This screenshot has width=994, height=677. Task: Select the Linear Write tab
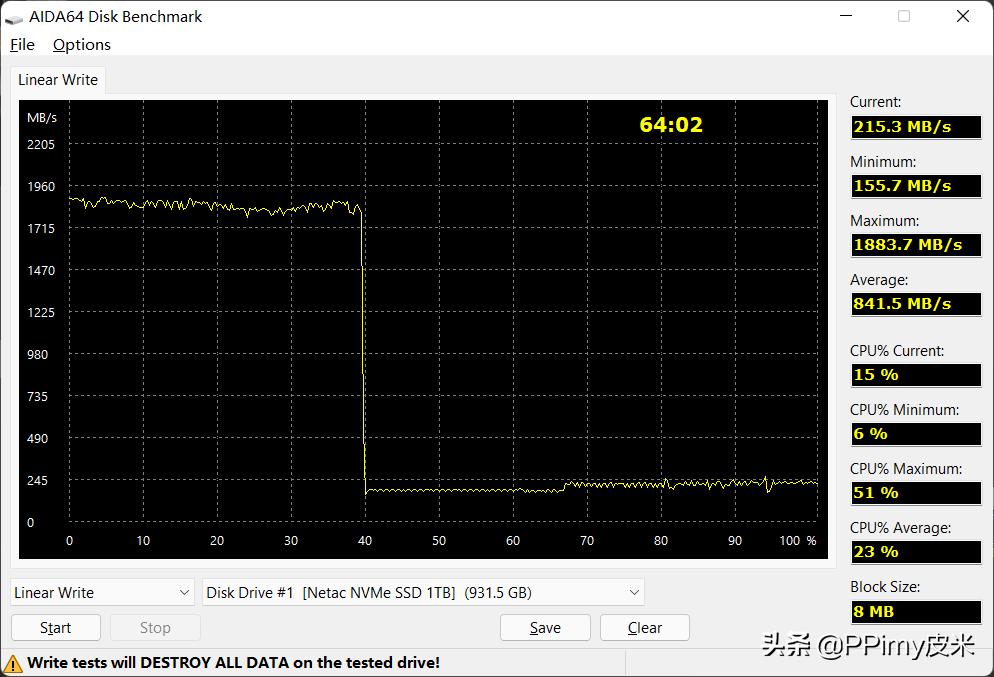58,80
